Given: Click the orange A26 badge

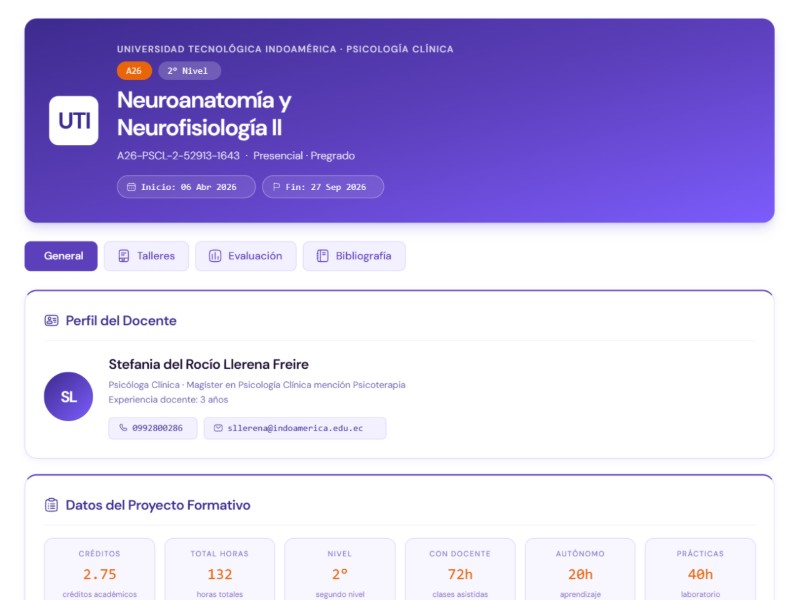Looking at the screenshot, I should pyautogui.click(x=134, y=71).
